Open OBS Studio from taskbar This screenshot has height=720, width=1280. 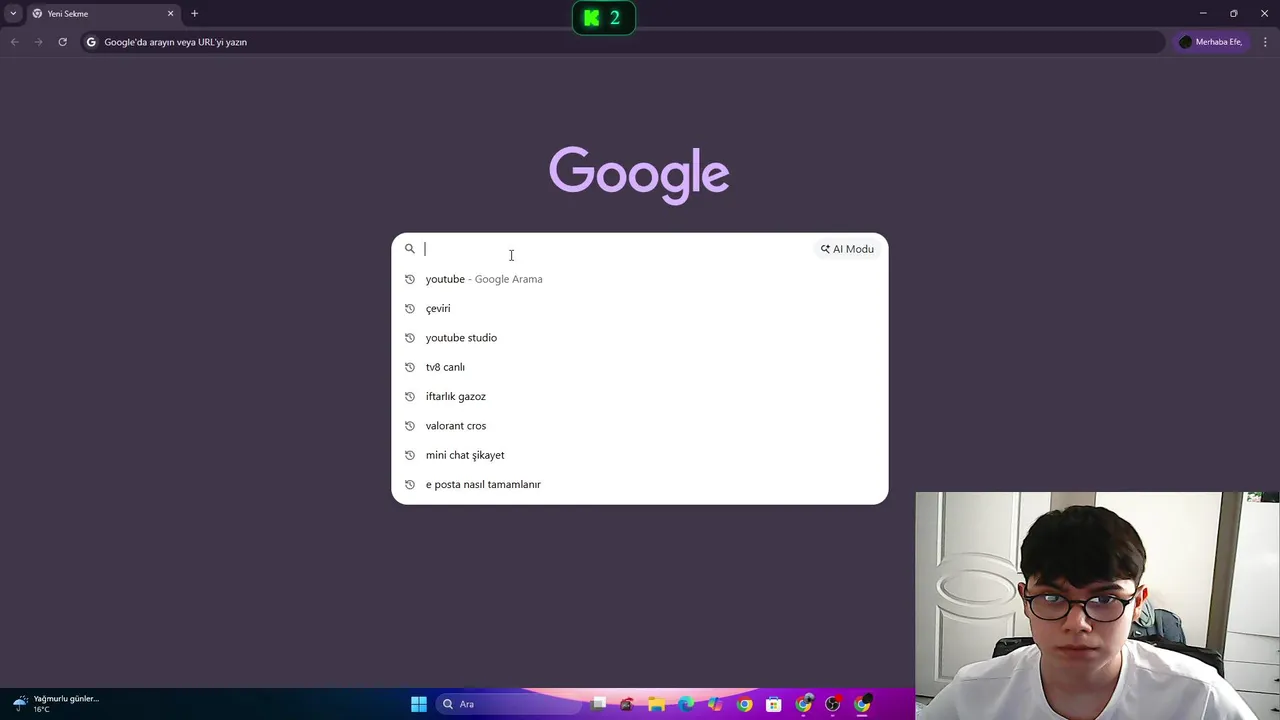833,704
